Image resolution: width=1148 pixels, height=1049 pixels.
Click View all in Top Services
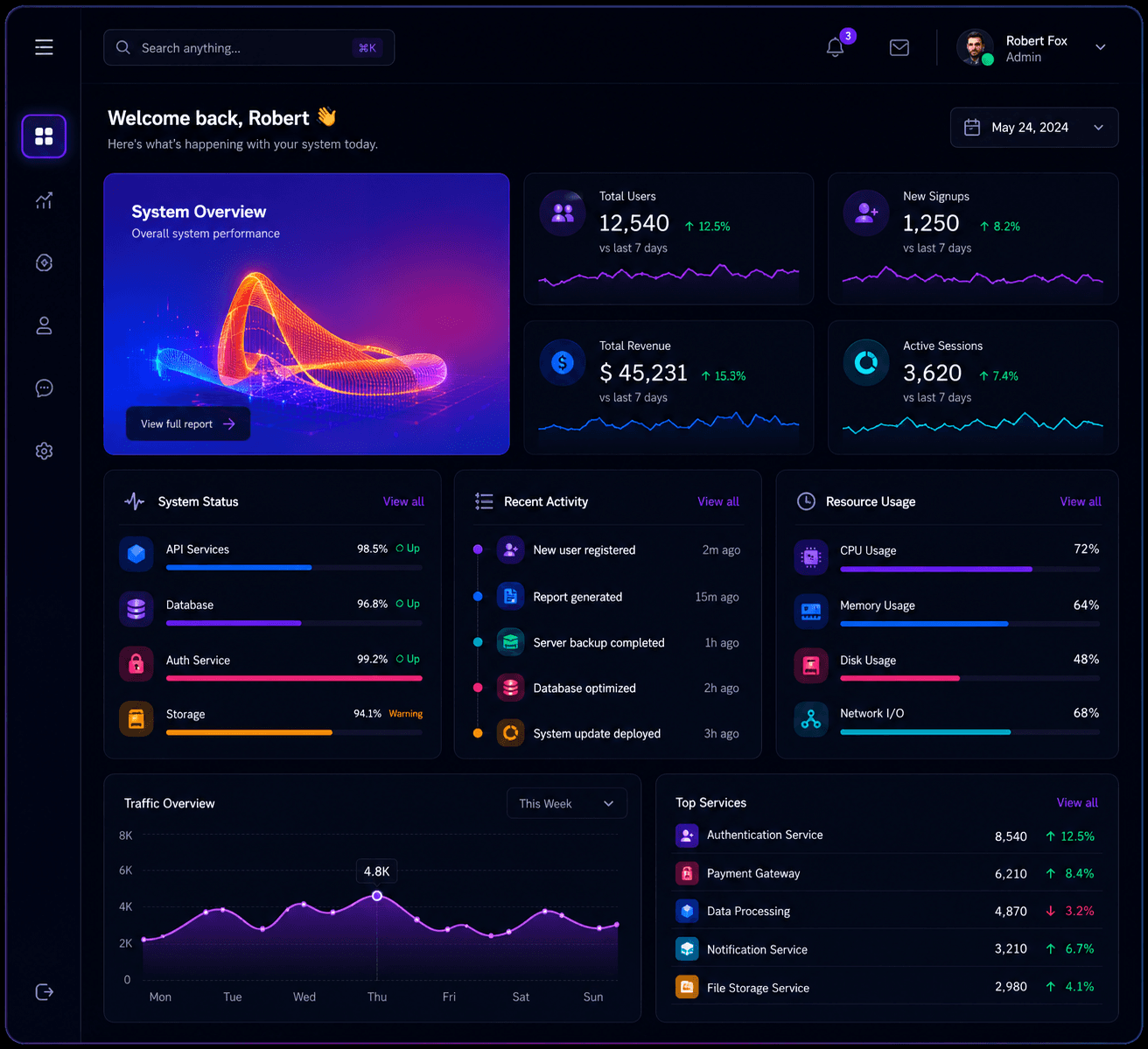(x=1077, y=802)
